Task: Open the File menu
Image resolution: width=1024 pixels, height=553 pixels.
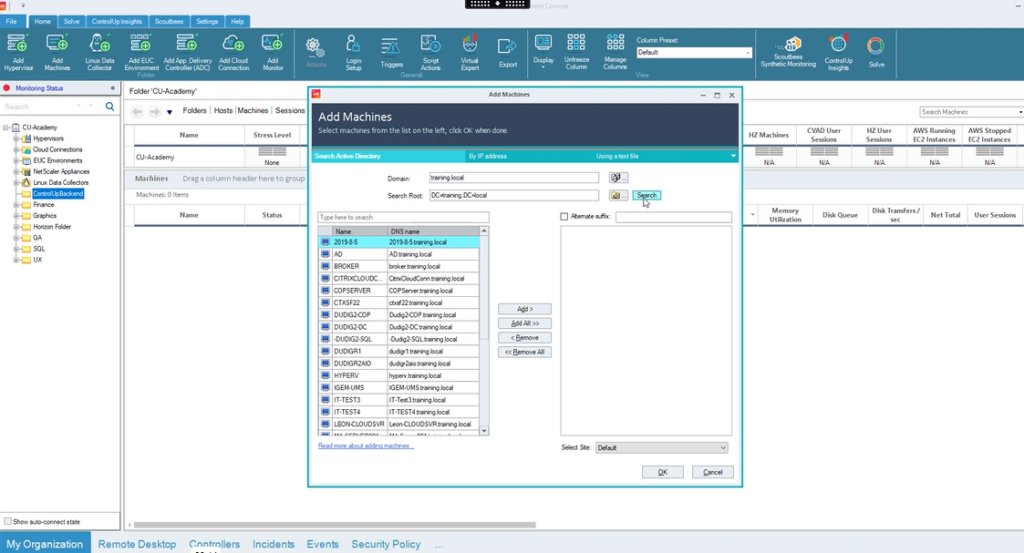Action: click(x=11, y=22)
